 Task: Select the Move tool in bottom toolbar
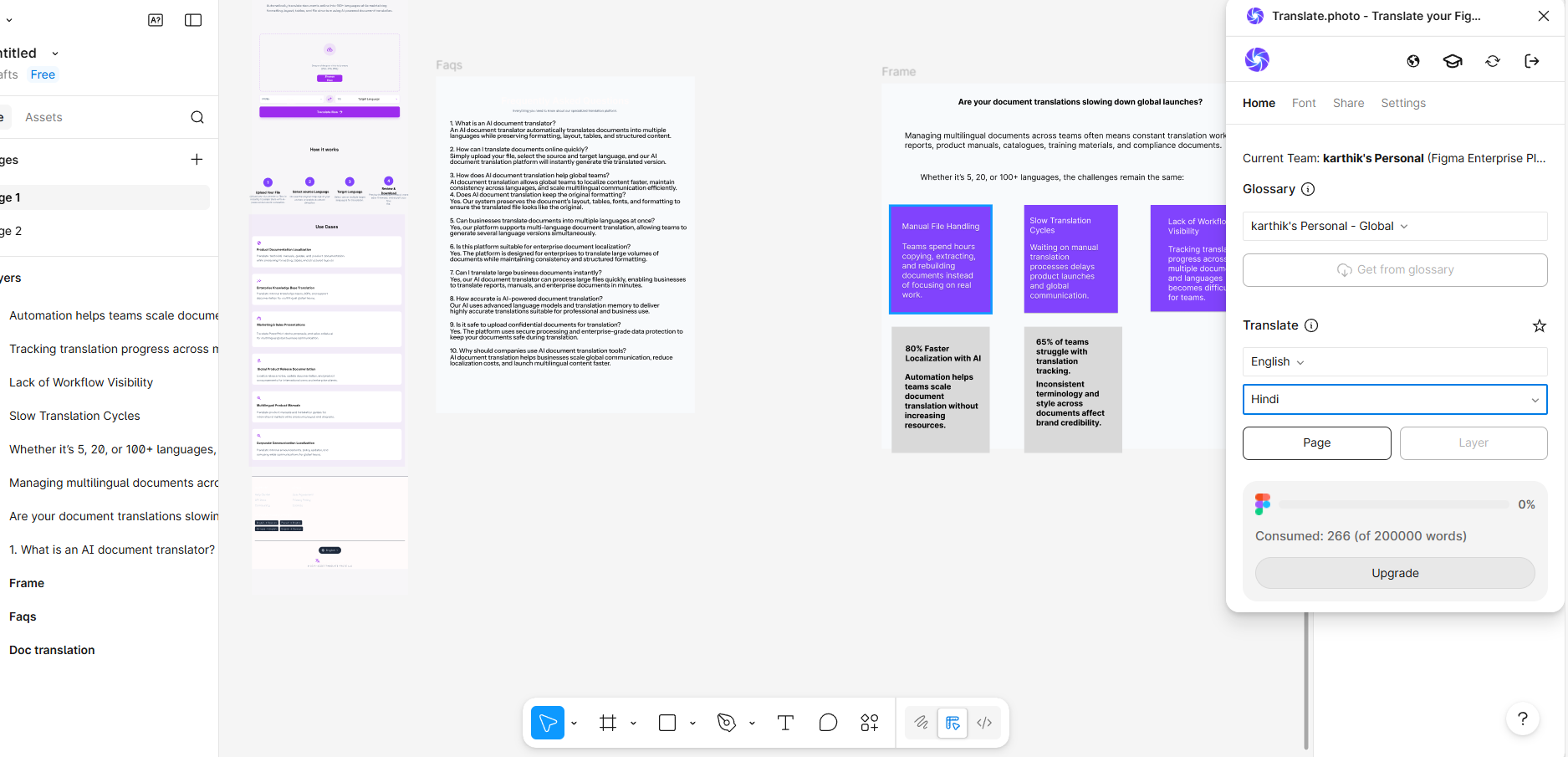548,723
